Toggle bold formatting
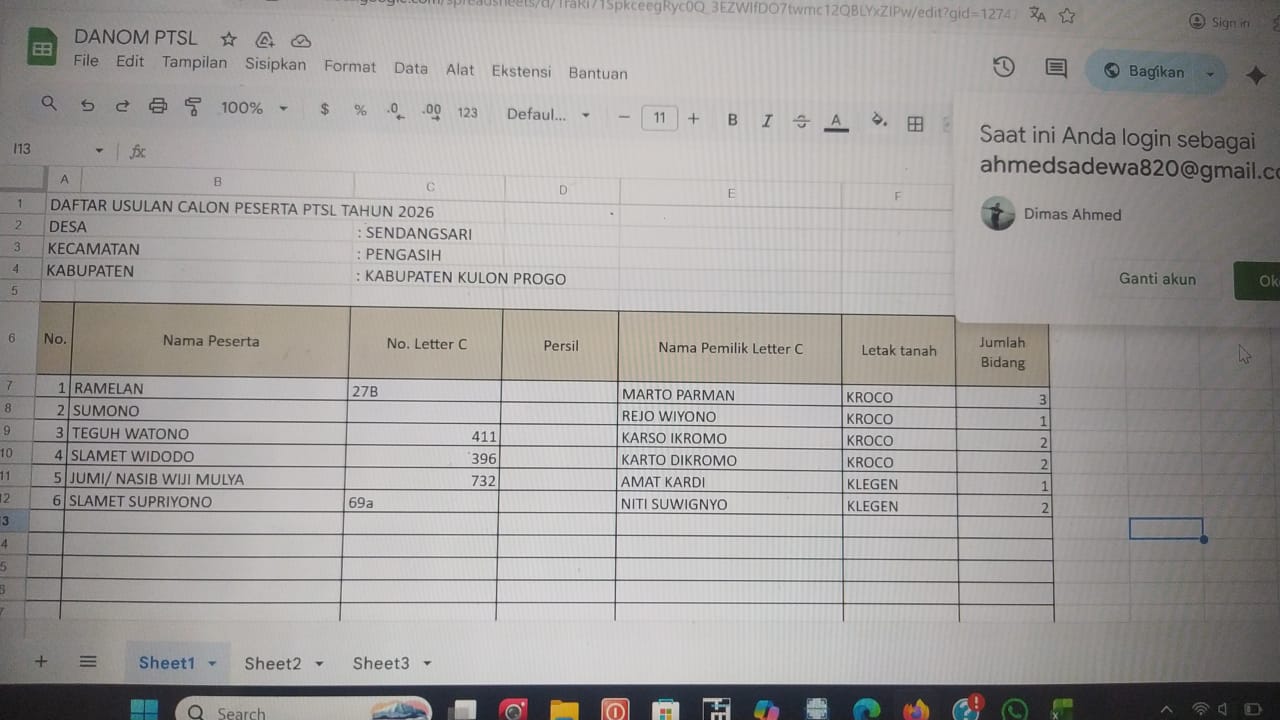Image resolution: width=1280 pixels, height=720 pixels. coord(732,120)
